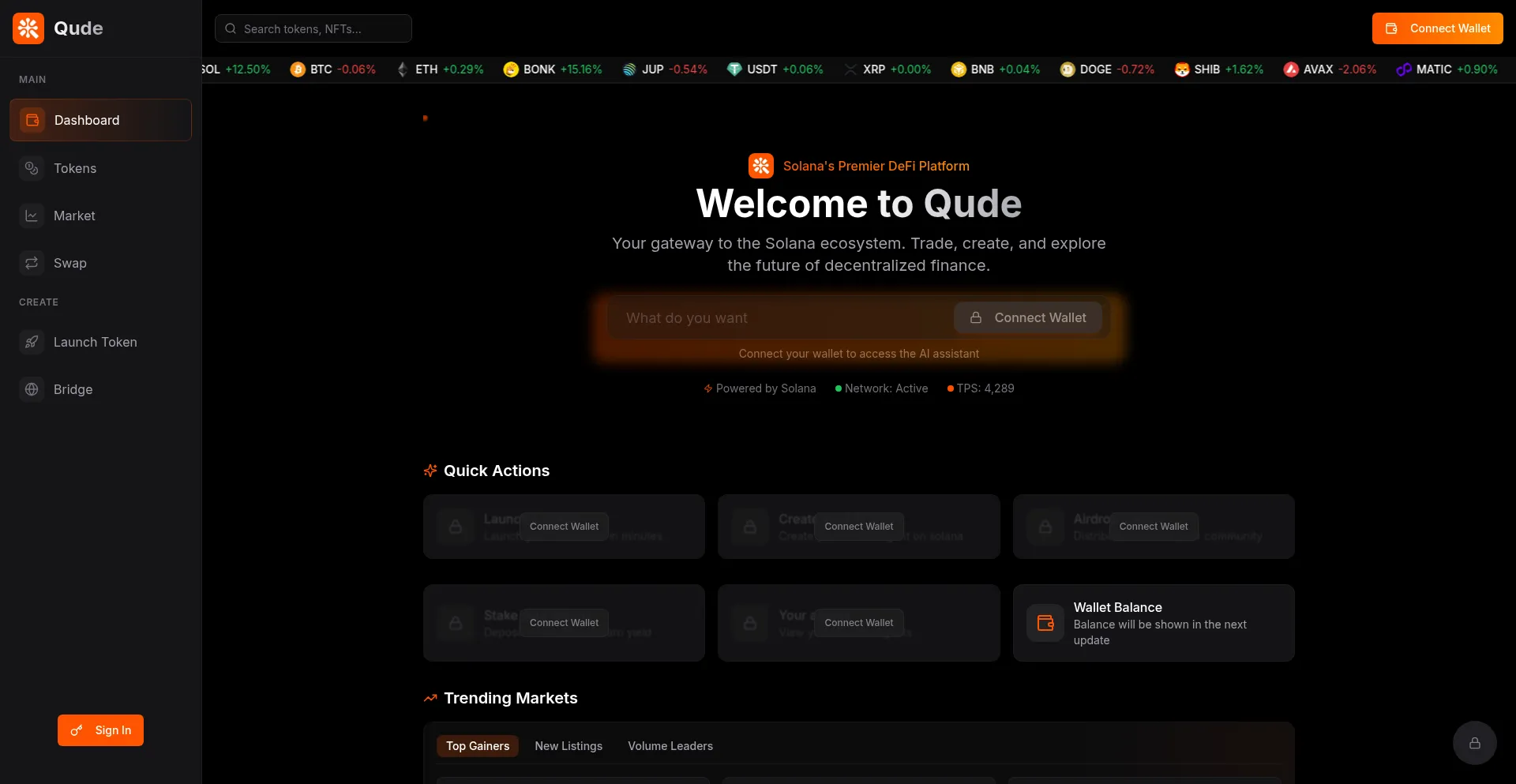This screenshot has height=784, width=1516.
Task: Click the Bridge globe icon
Action: [32, 389]
